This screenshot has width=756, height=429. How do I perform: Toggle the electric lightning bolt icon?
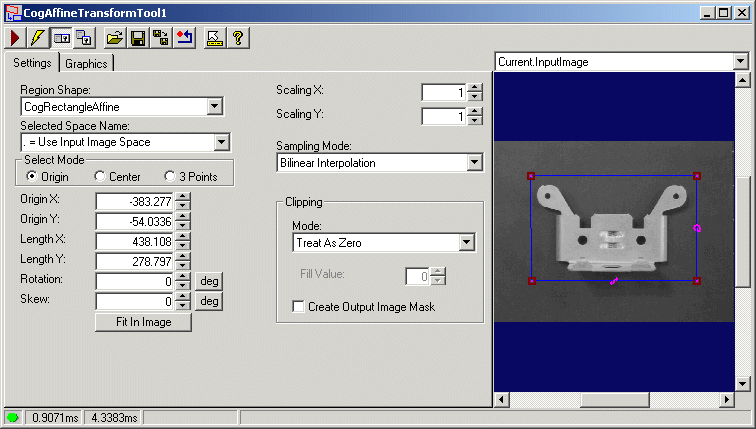pyautogui.click(x=38, y=38)
